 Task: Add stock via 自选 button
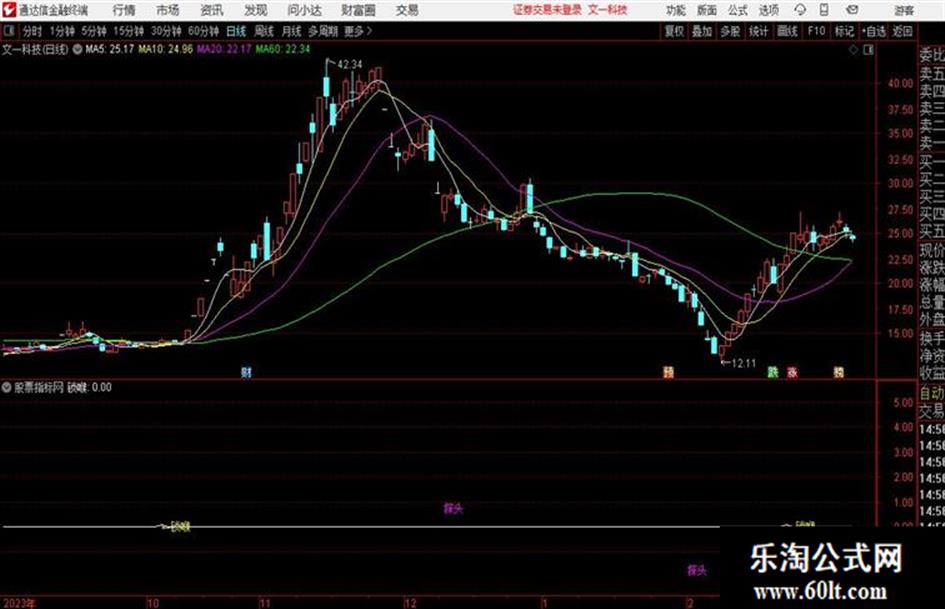click(874, 31)
